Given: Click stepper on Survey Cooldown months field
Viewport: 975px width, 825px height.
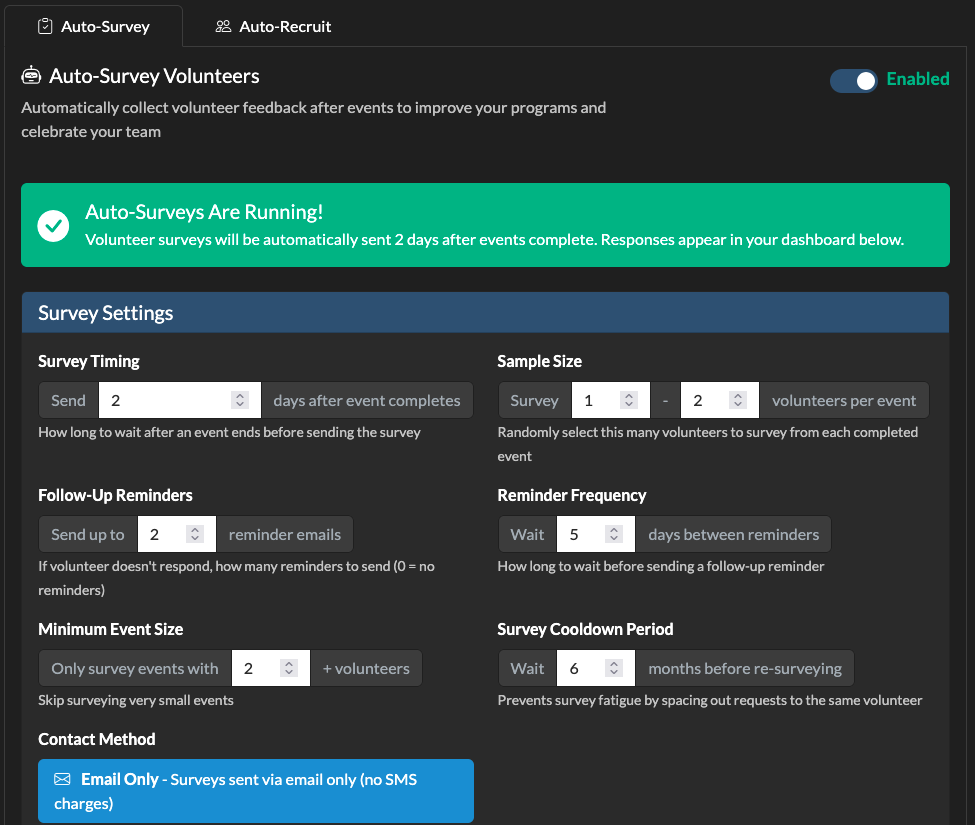Looking at the screenshot, I should (x=614, y=668).
